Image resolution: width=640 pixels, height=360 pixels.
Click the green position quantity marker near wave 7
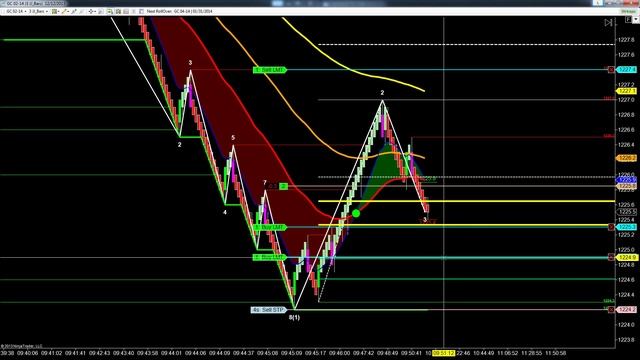click(284, 186)
